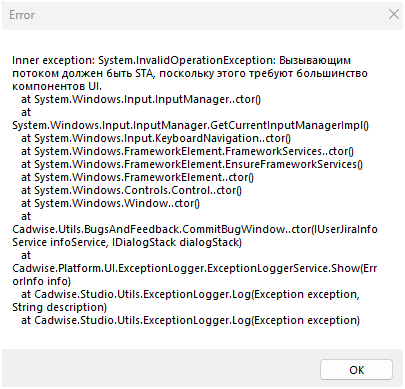Click the Inner exception InvalidOperationException line
Screen dimensions: 405x389
pos(181,60)
